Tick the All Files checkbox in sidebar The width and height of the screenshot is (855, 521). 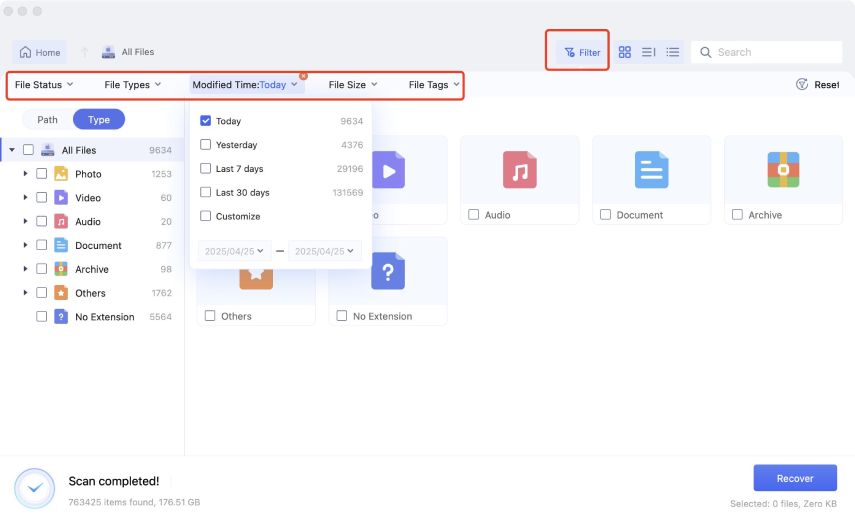pos(28,149)
